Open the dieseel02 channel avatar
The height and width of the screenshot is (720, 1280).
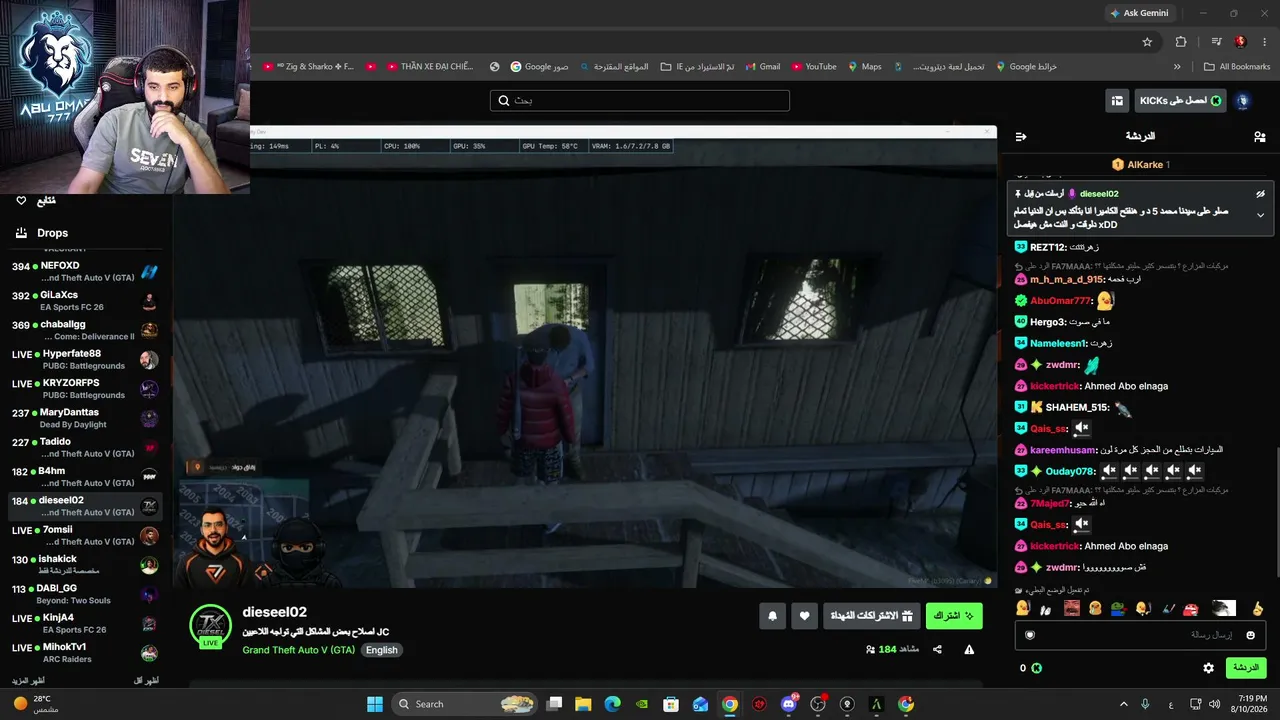[211, 626]
